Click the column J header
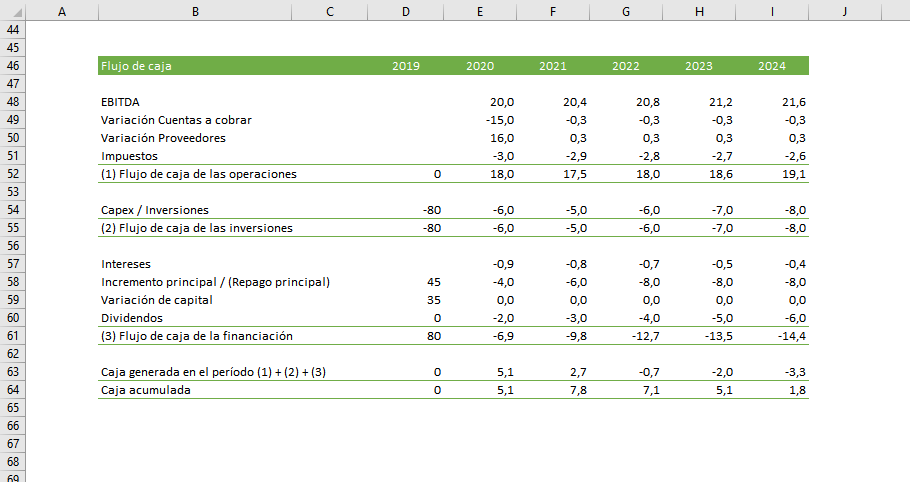The height and width of the screenshot is (482, 910). [x=845, y=11]
